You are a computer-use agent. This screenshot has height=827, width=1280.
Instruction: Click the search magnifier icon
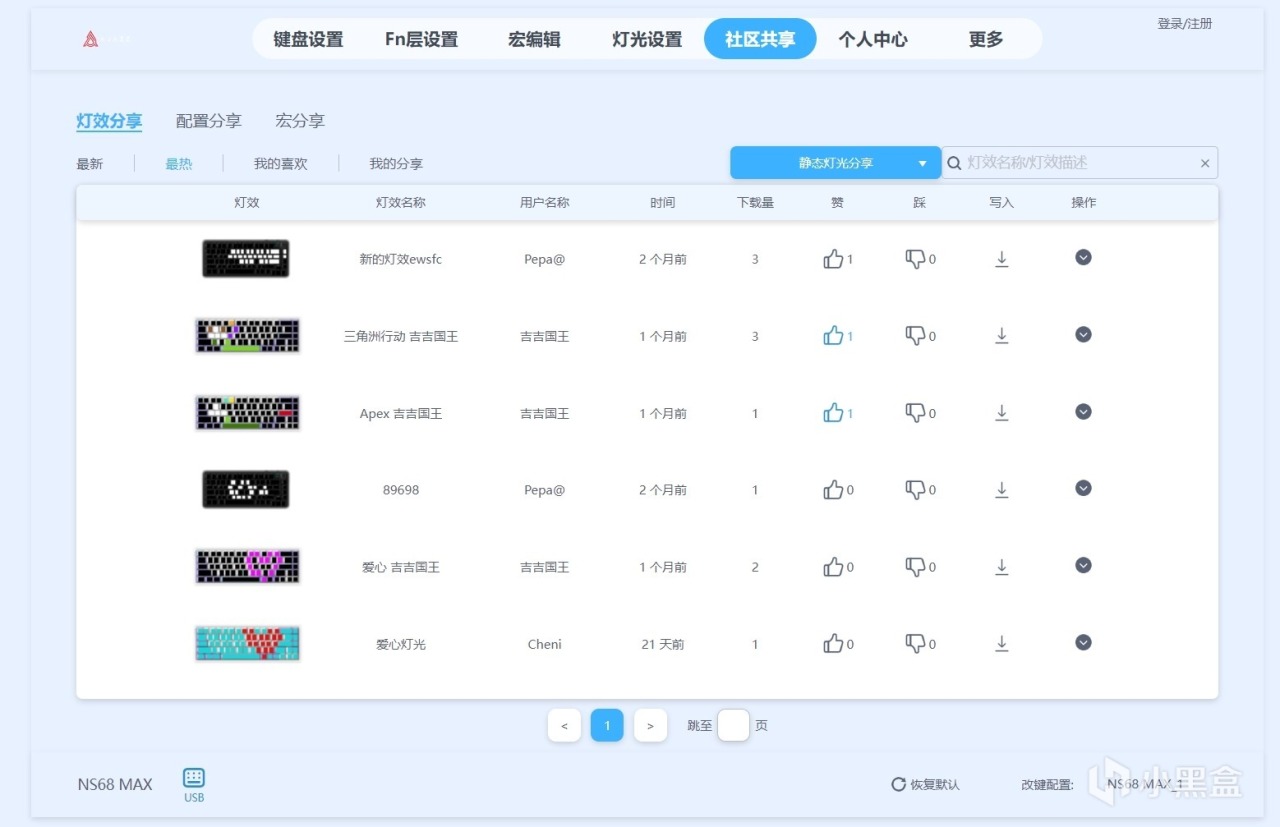click(955, 163)
